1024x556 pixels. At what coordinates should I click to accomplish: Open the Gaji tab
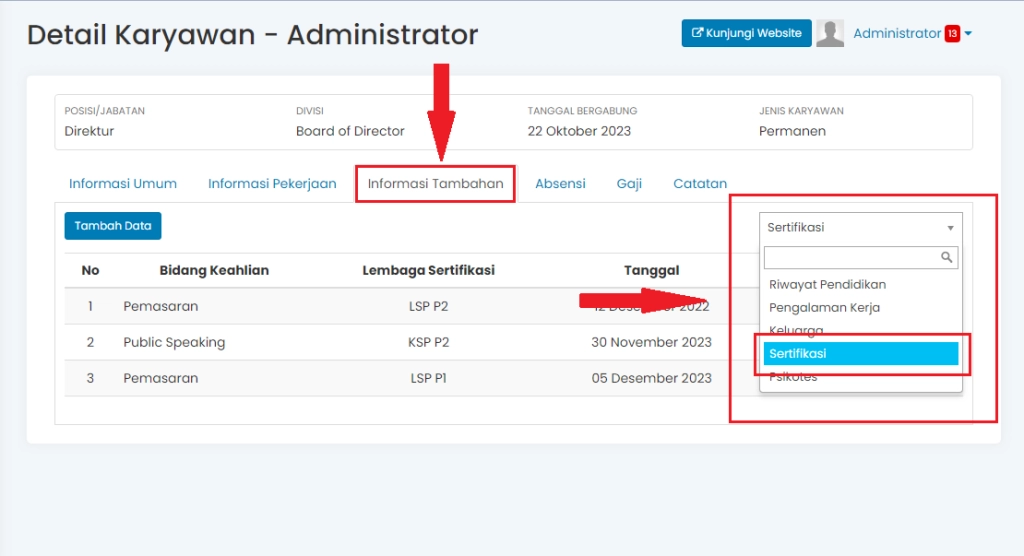pyautogui.click(x=629, y=184)
